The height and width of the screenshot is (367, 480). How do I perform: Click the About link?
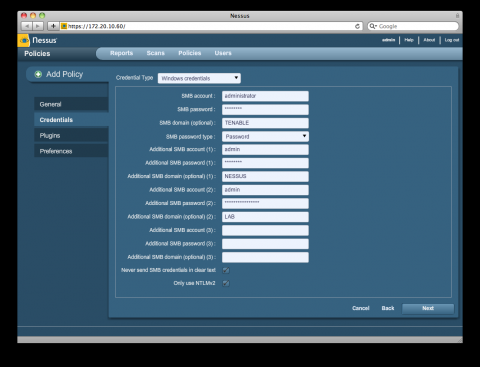click(x=429, y=40)
